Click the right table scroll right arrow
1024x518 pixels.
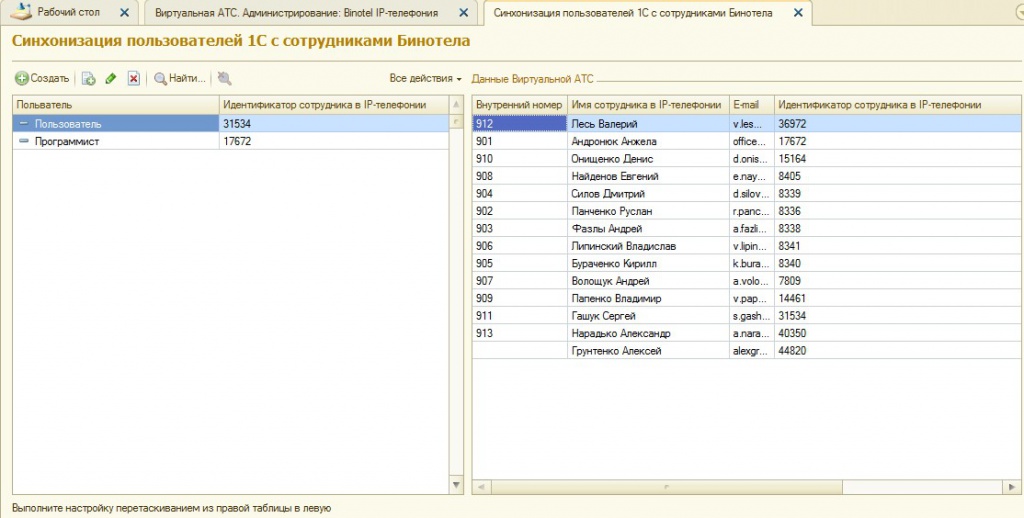[x=1012, y=487]
